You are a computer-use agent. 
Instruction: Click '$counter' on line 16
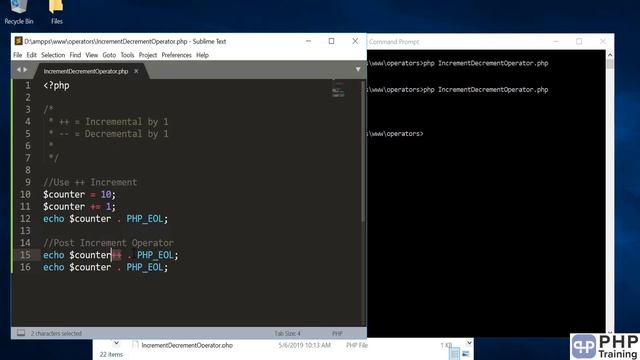[90, 267]
